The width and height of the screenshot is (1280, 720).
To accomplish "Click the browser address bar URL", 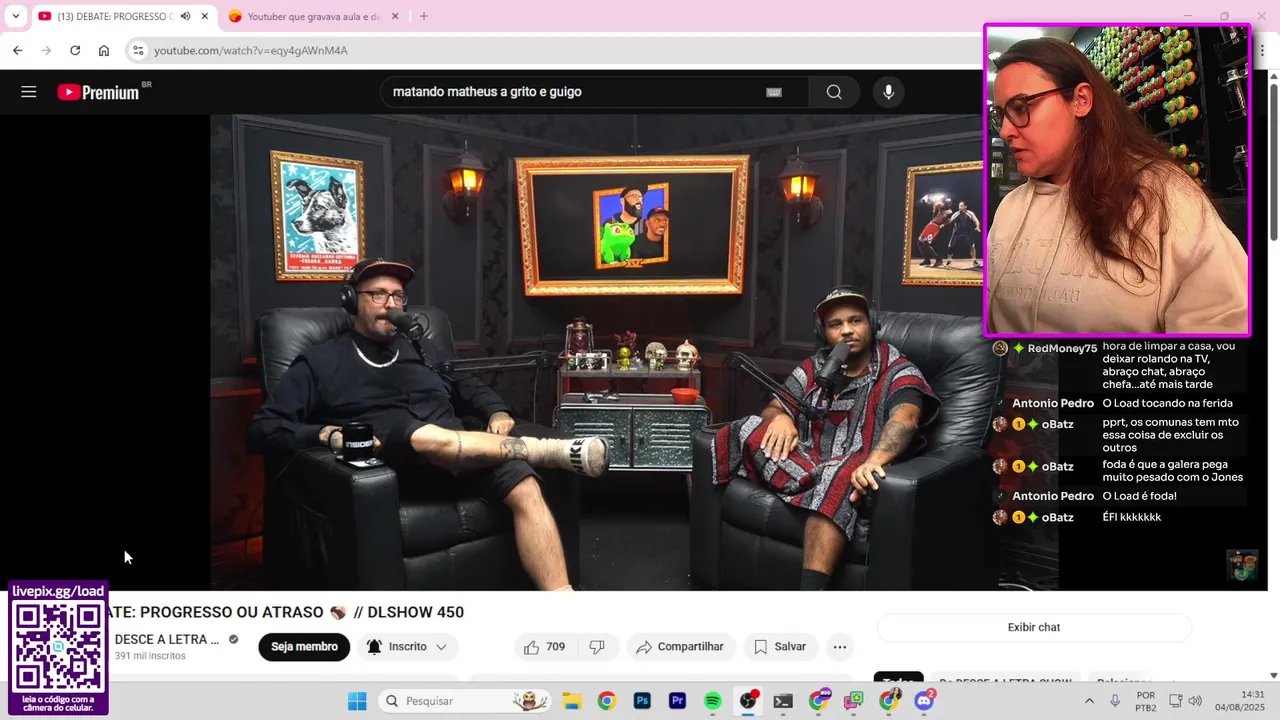I will (x=251, y=50).
